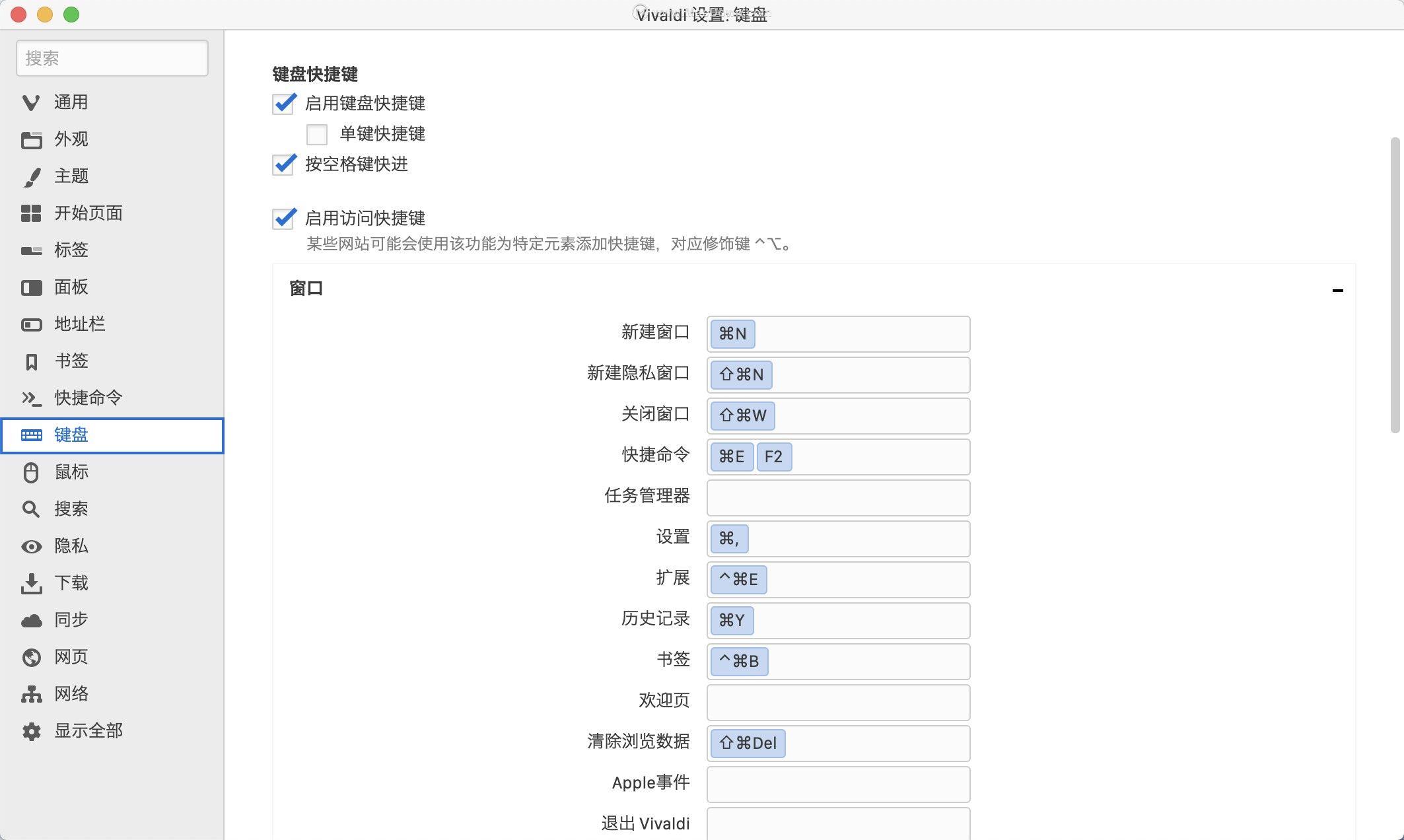Click the empty 任务管理器 shortcut field
The height and width of the screenshot is (840, 1404).
(838, 498)
